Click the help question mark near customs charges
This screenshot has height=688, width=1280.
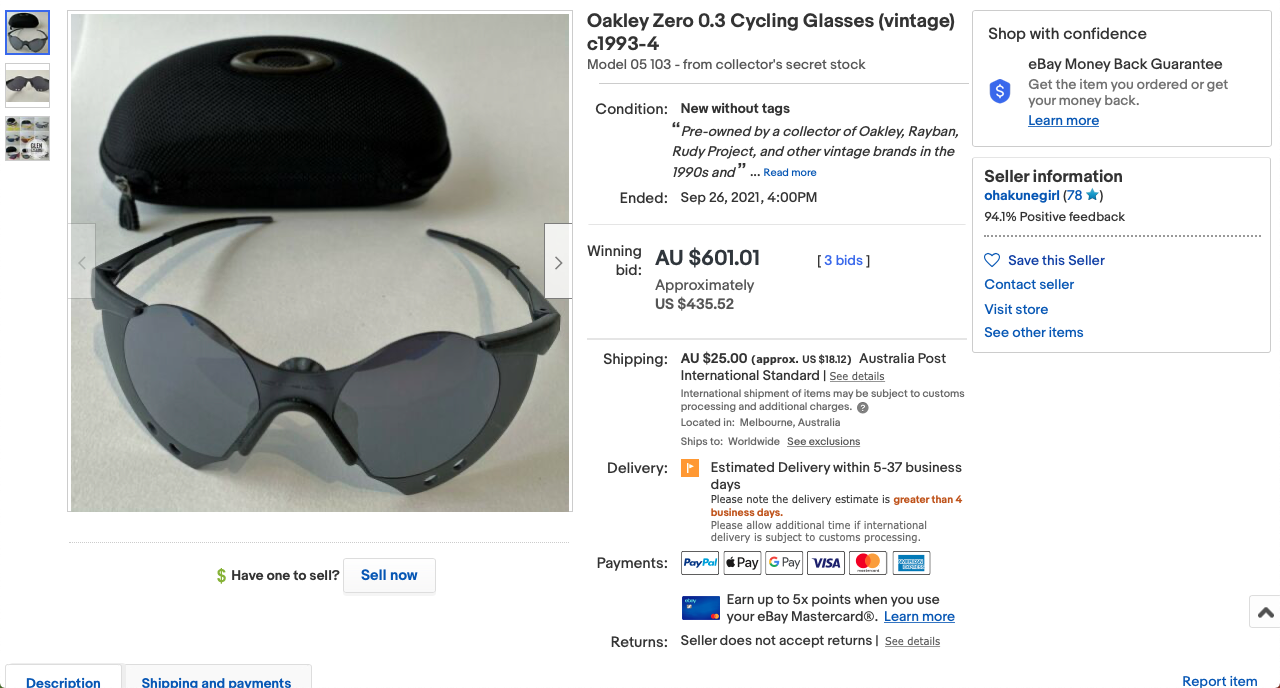(863, 408)
